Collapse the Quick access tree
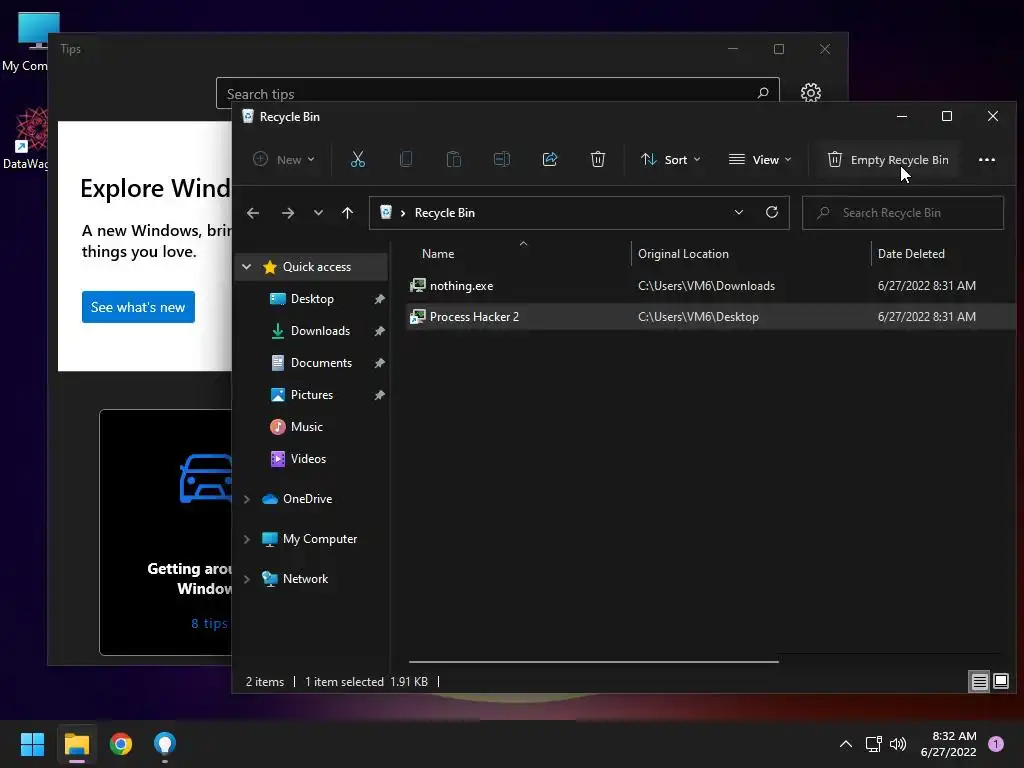 (247, 266)
